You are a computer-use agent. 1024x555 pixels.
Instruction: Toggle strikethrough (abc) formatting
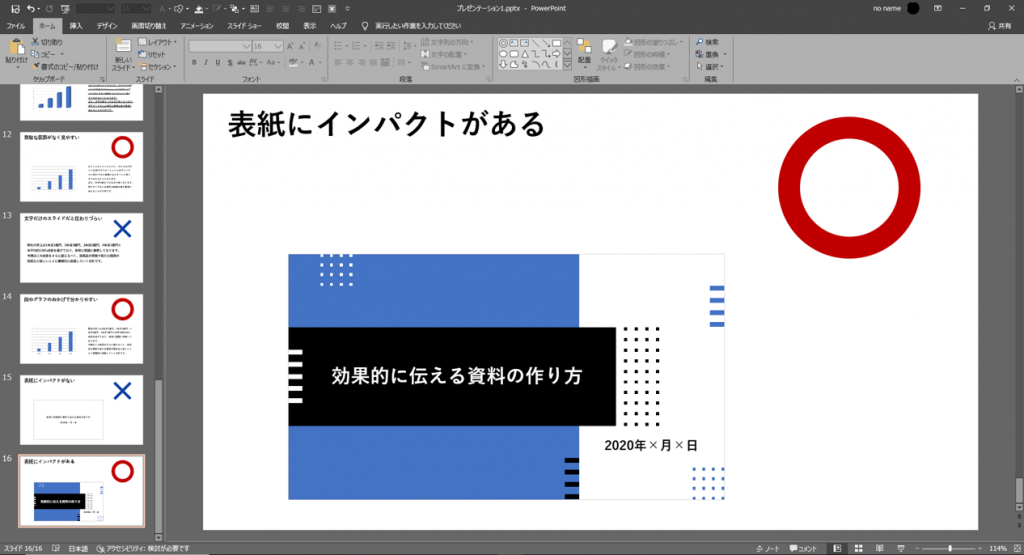241,63
